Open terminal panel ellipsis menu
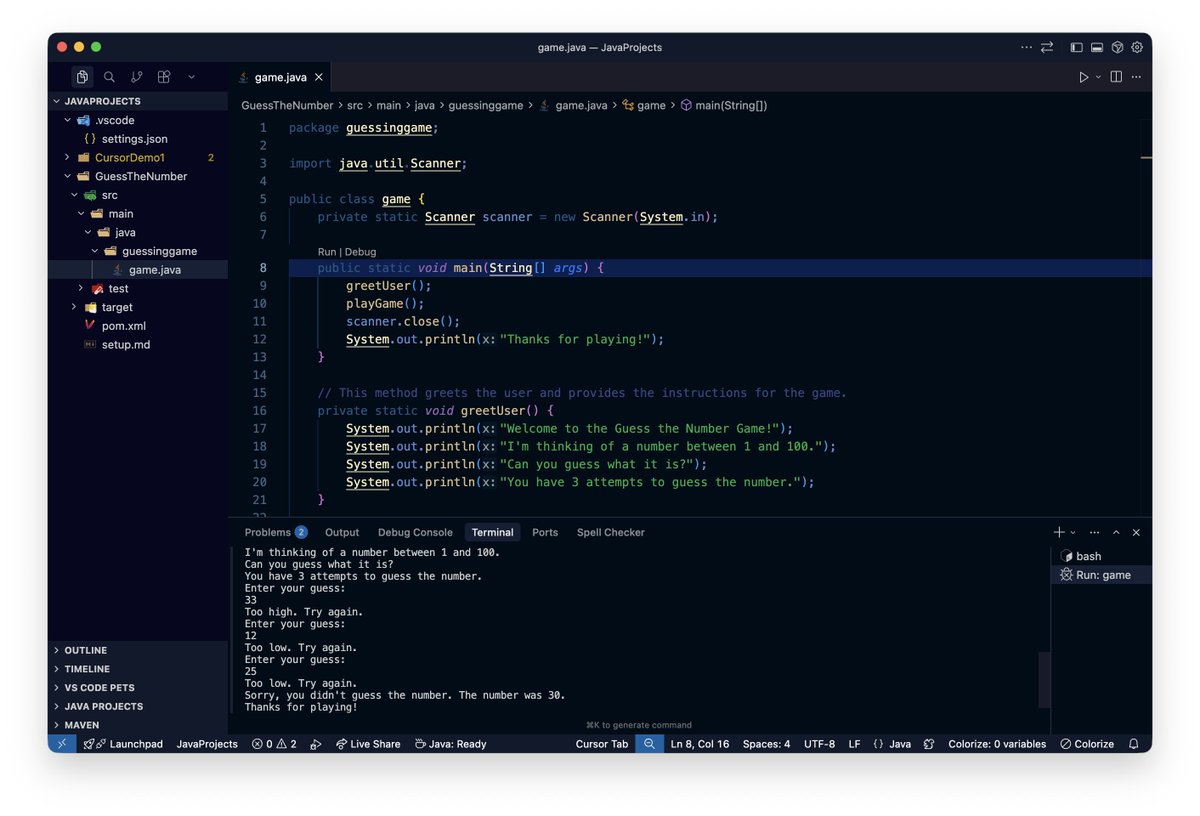Image resolution: width=1200 pixels, height=816 pixels. [1095, 532]
